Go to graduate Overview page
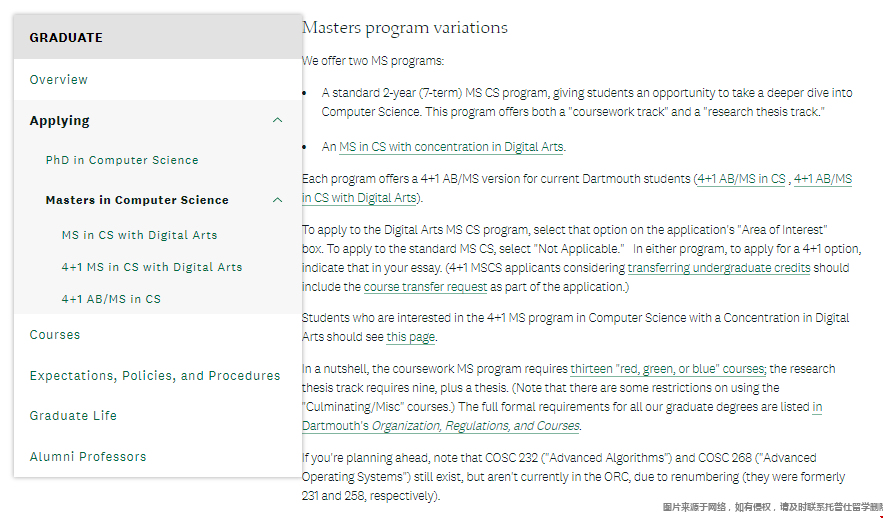Image resolution: width=883 pixels, height=518 pixels. click(59, 80)
